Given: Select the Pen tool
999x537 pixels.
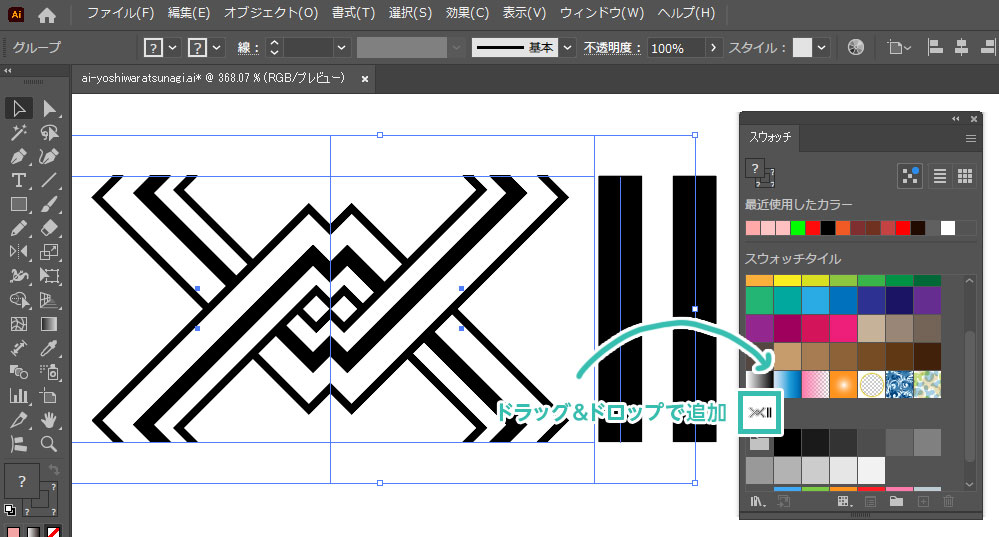Looking at the screenshot, I should point(19,157).
